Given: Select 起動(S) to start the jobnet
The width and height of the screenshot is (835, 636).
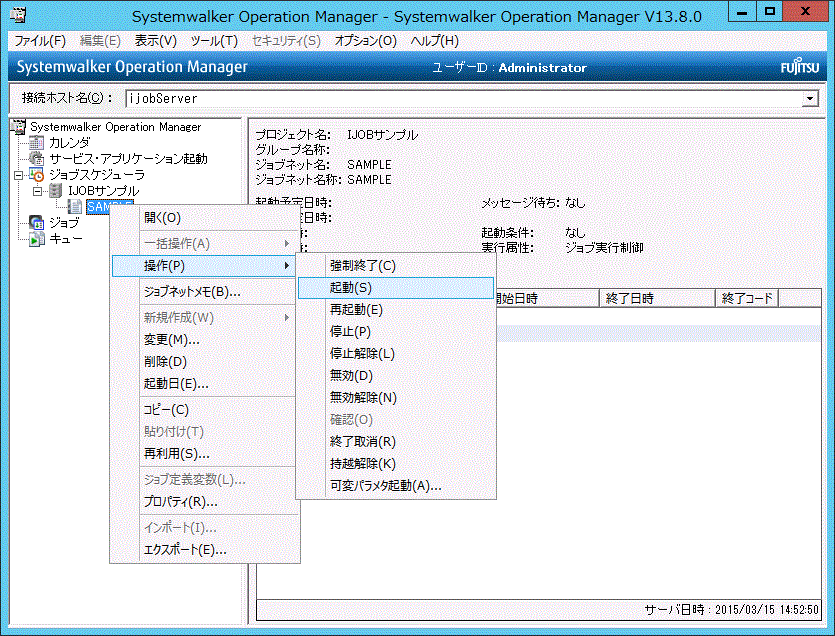Looking at the screenshot, I should [x=396, y=288].
